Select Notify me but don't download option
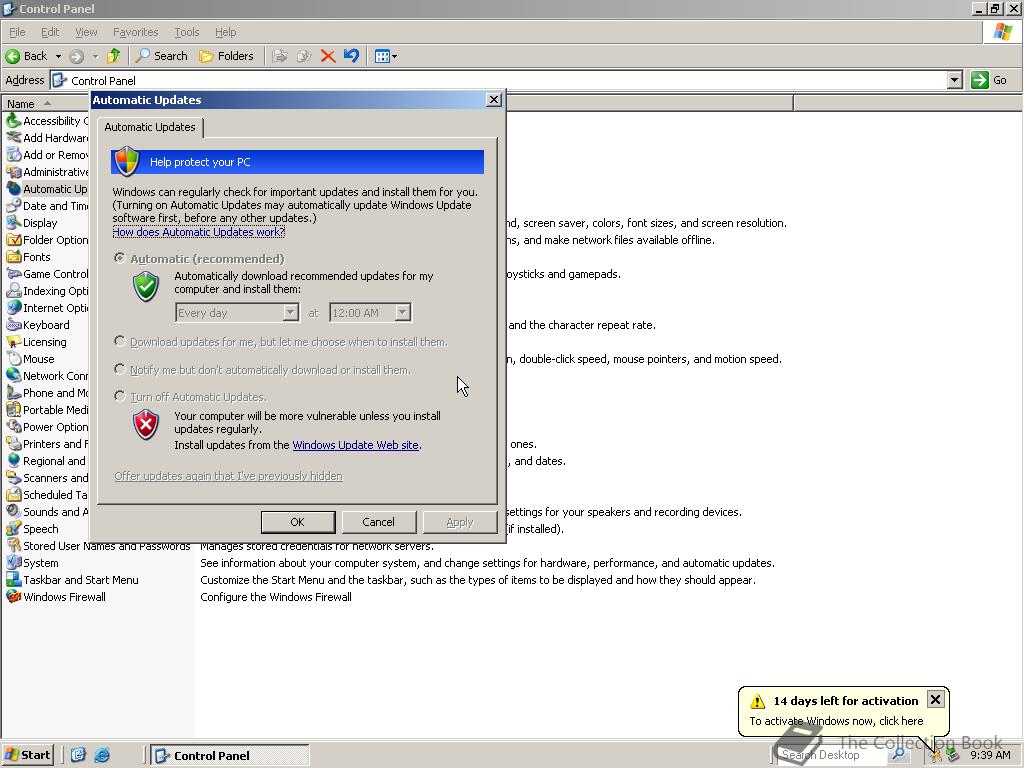The width and height of the screenshot is (1024, 768). pyautogui.click(x=120, y=370)
